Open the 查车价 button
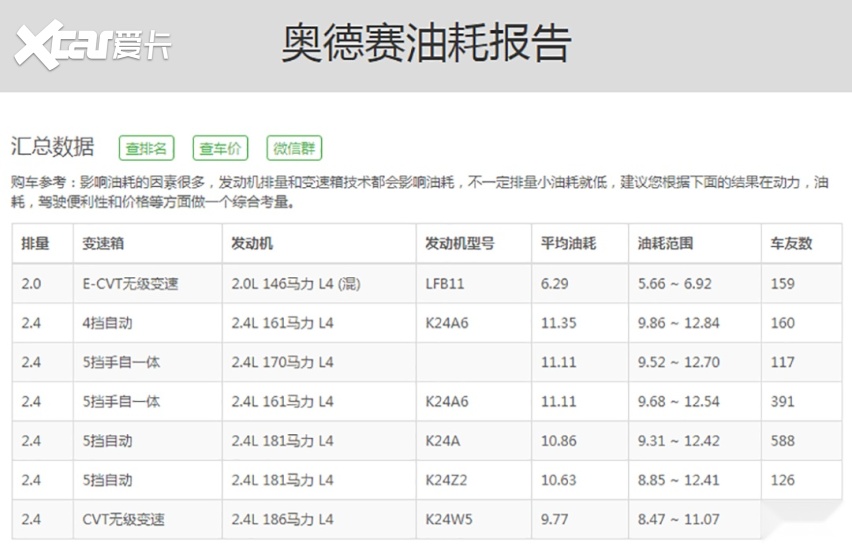Screen dimensions: 852x558 click(220, 148)
